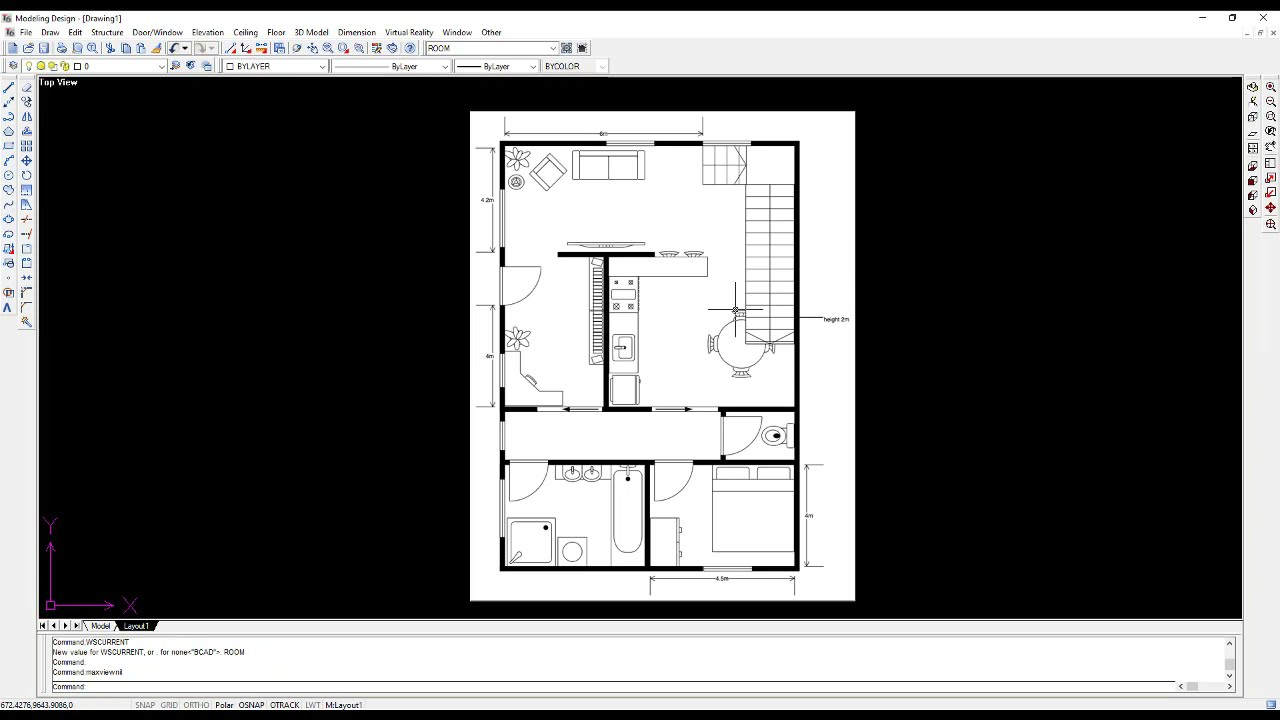Click the Save floppy disk icon
The image size is (1280, 720).
click(44, 48)
